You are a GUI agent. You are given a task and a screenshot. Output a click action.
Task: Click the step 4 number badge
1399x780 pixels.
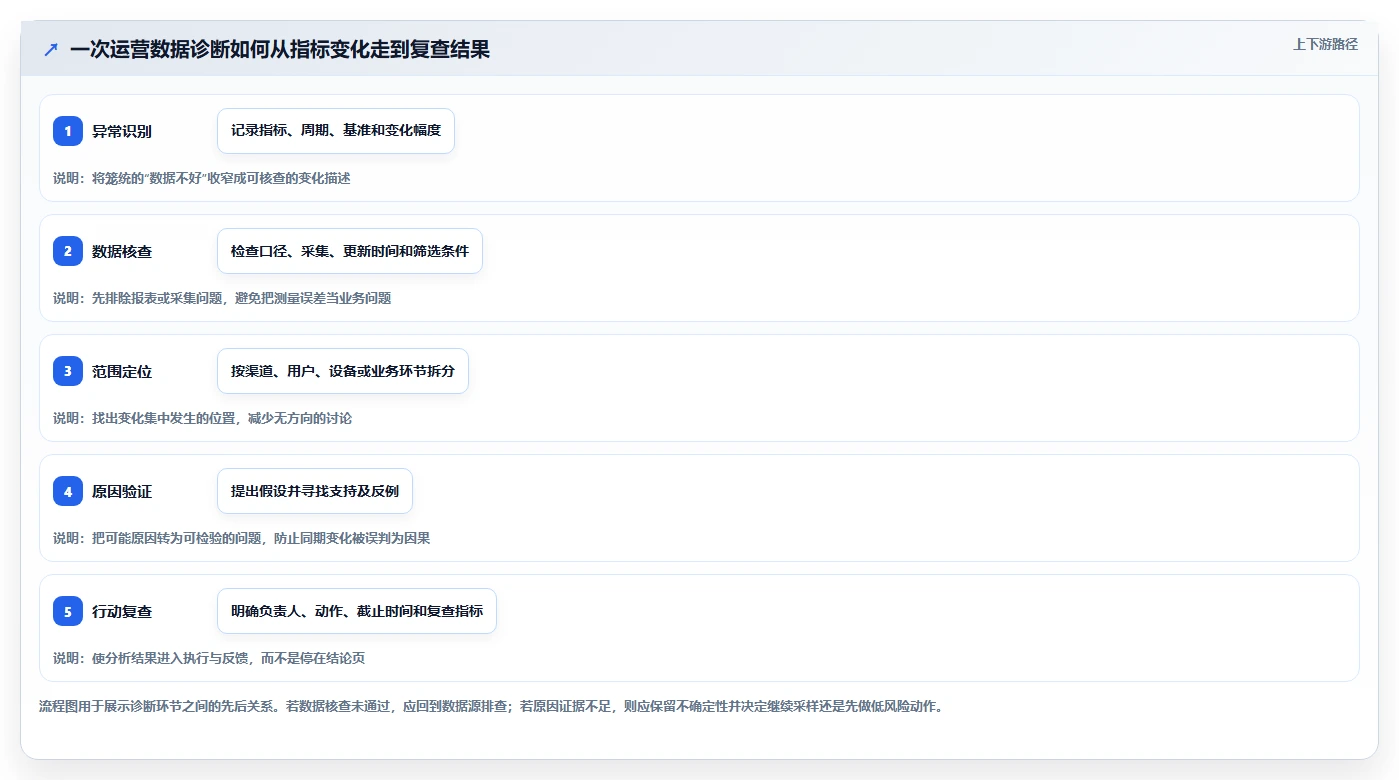pyautogui.click(x=68, y=491)
